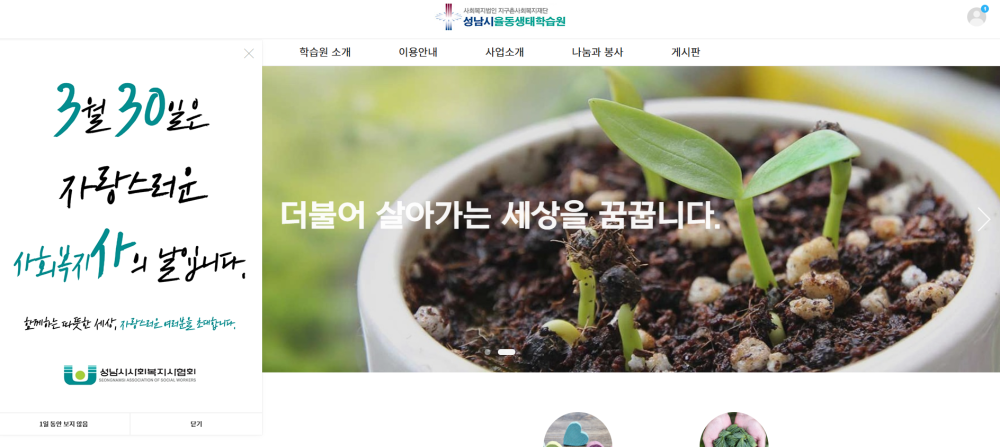Select the active pill-shaped carousel indicator
The image size is (1000, 447).
pyautogui.click(x=506, y=351)
